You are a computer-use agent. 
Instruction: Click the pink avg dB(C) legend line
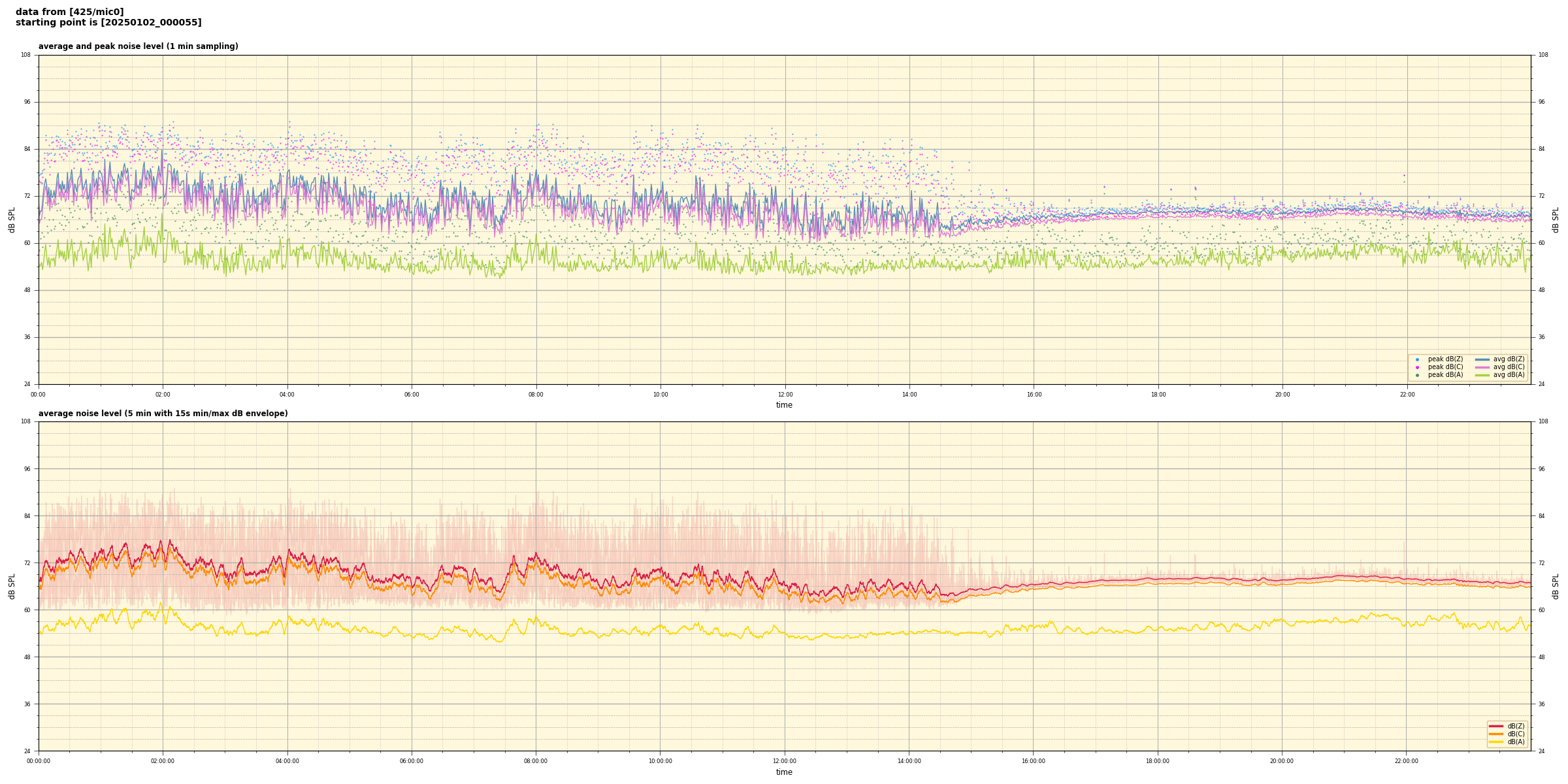[x=1482, y=367]
